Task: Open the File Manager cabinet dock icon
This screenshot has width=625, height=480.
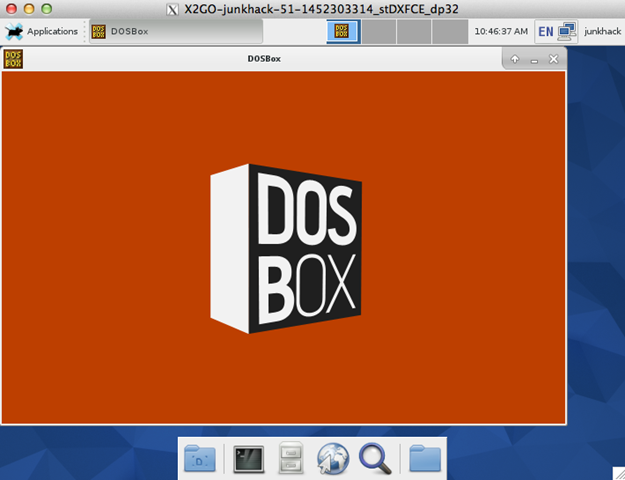Action: [290, 458]
